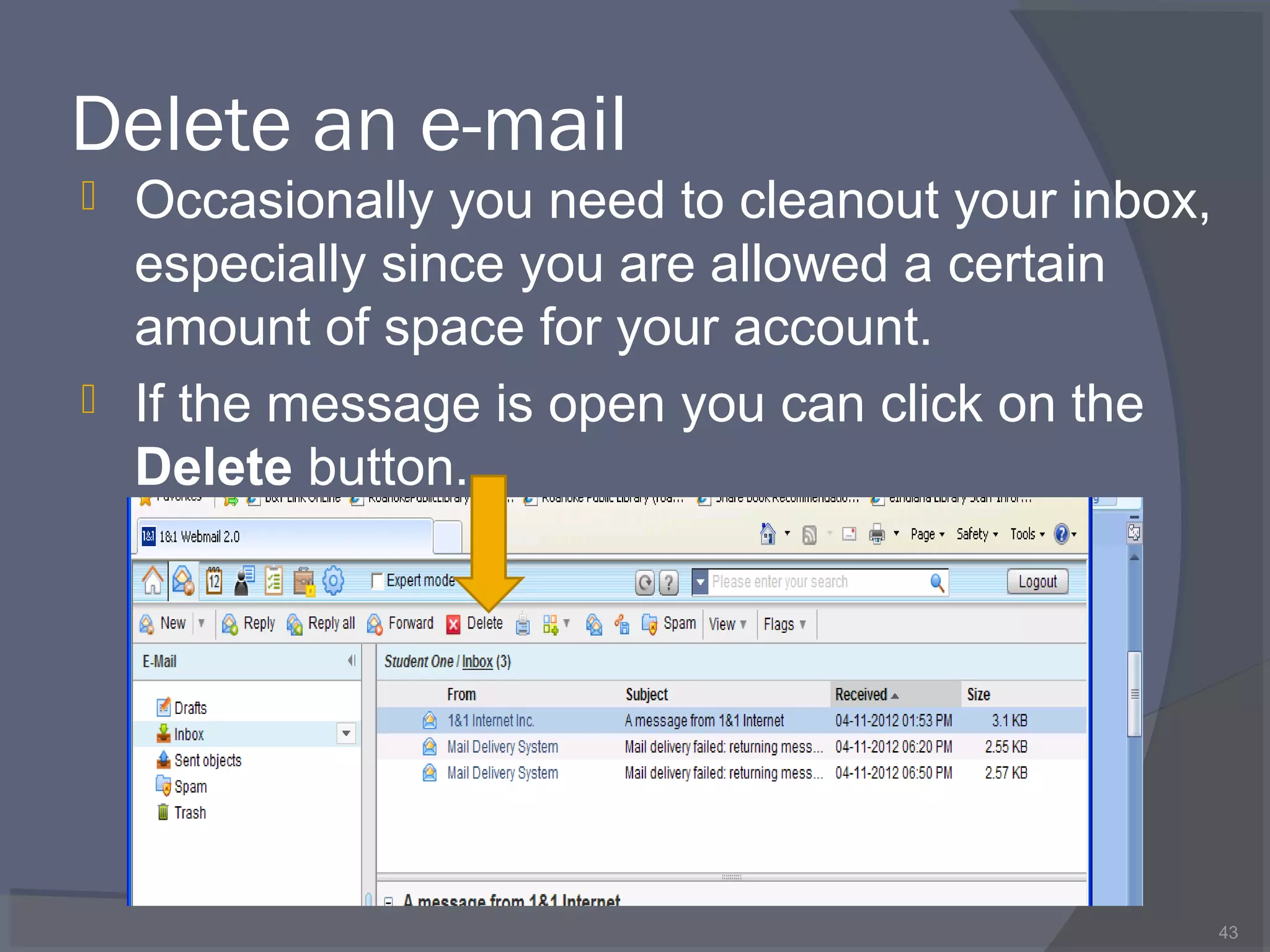
Task: Click the browser Print icon
Action: point(877,534)
